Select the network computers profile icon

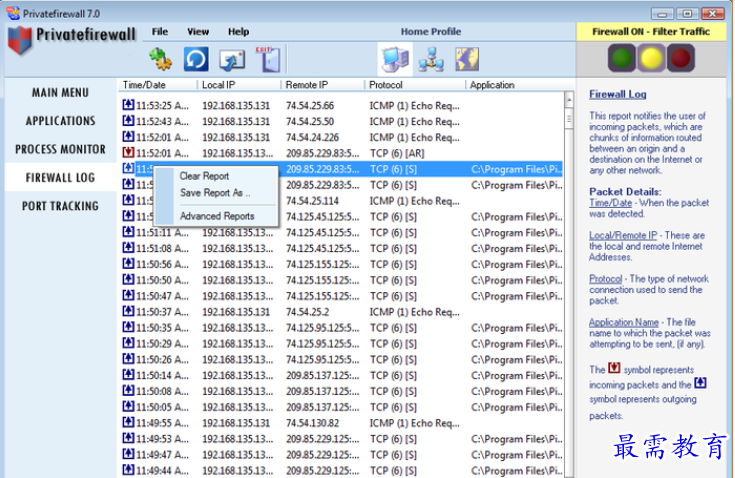point(431,60)
